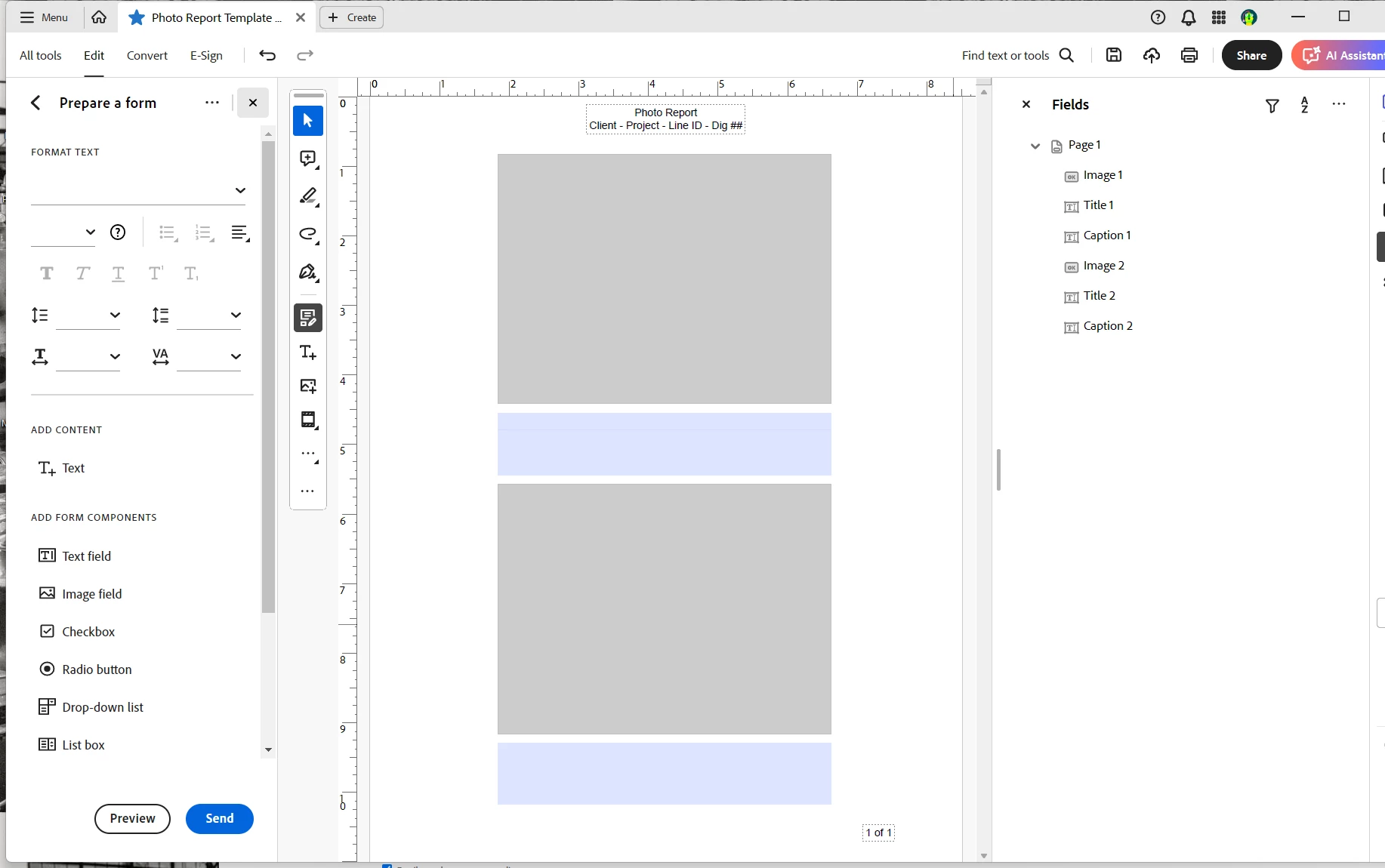Image resolution: width=1385 pixels, height=868 pixels.
Task: Open the character spacing VA dropdown
Action: pos(209,356)
